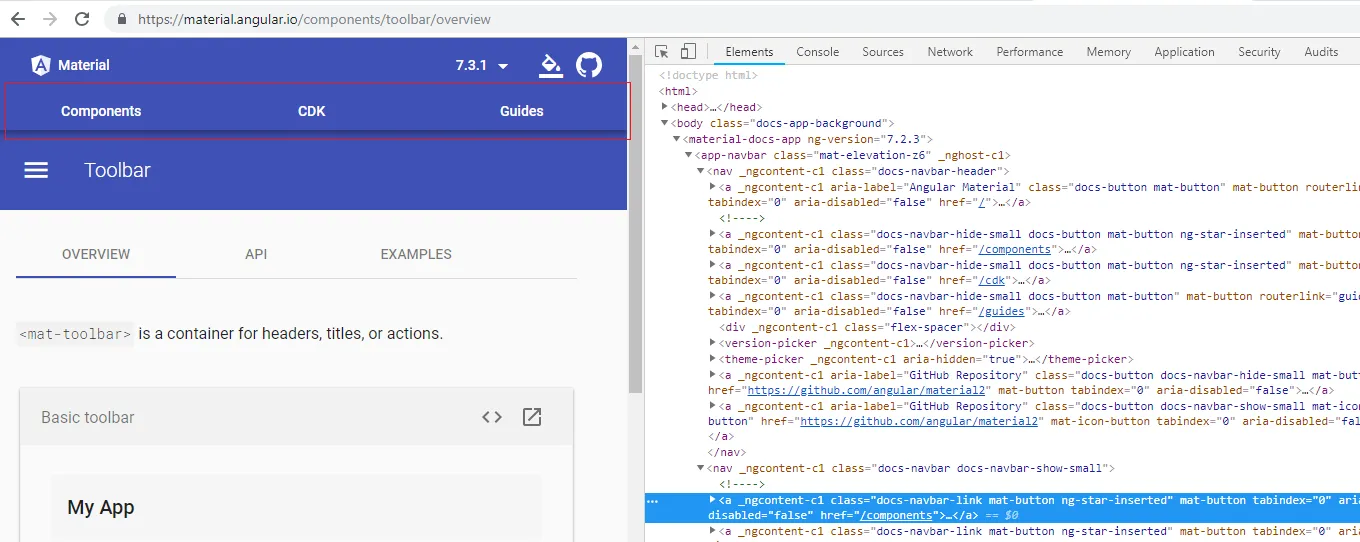This screenshot has height=542, width=1360.
Task: Select the doctype html line
Action: click(x=708, y=75)
